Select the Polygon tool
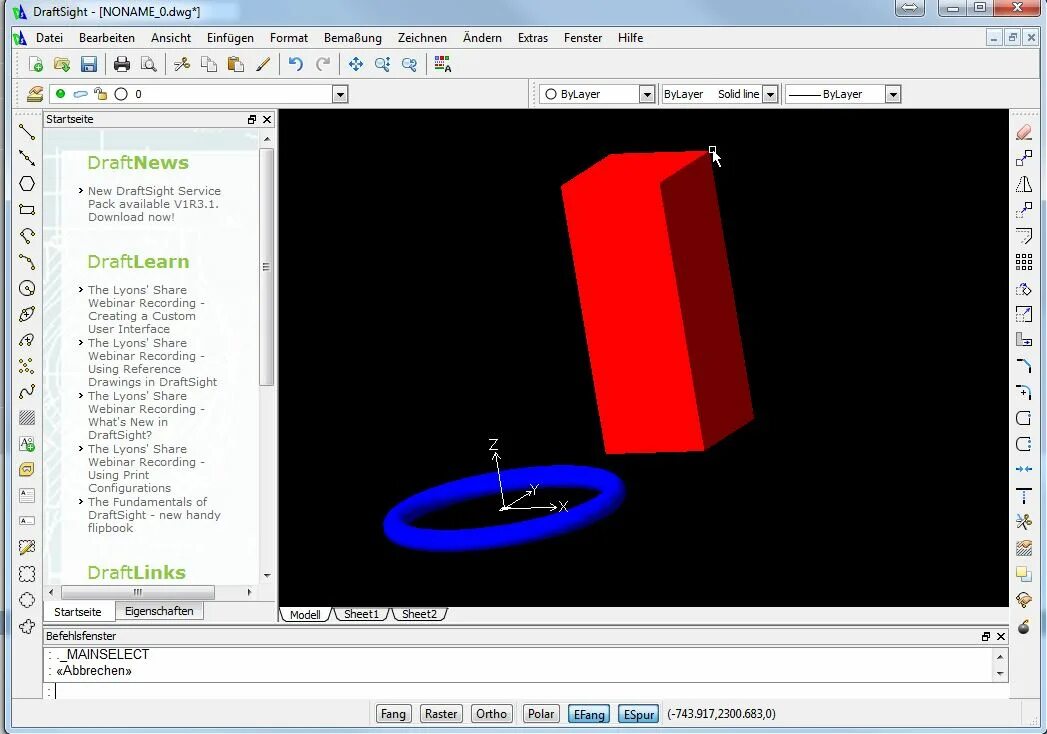Viewport: 1047px width, 734px height. click(x=27, y=184)
